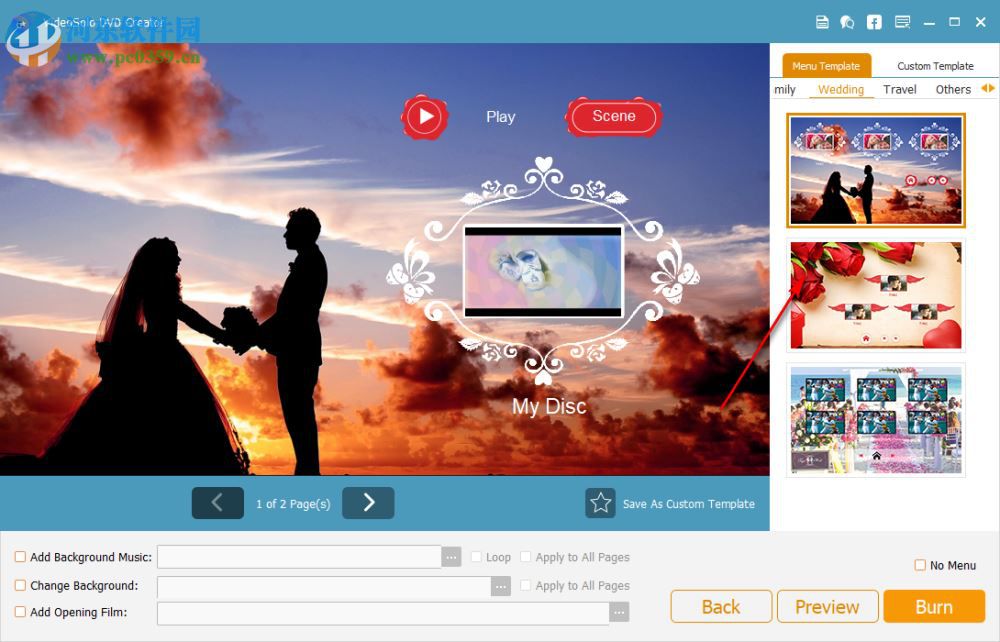Click the Burn button
The image size is (1000, 642).
(934, 606)
